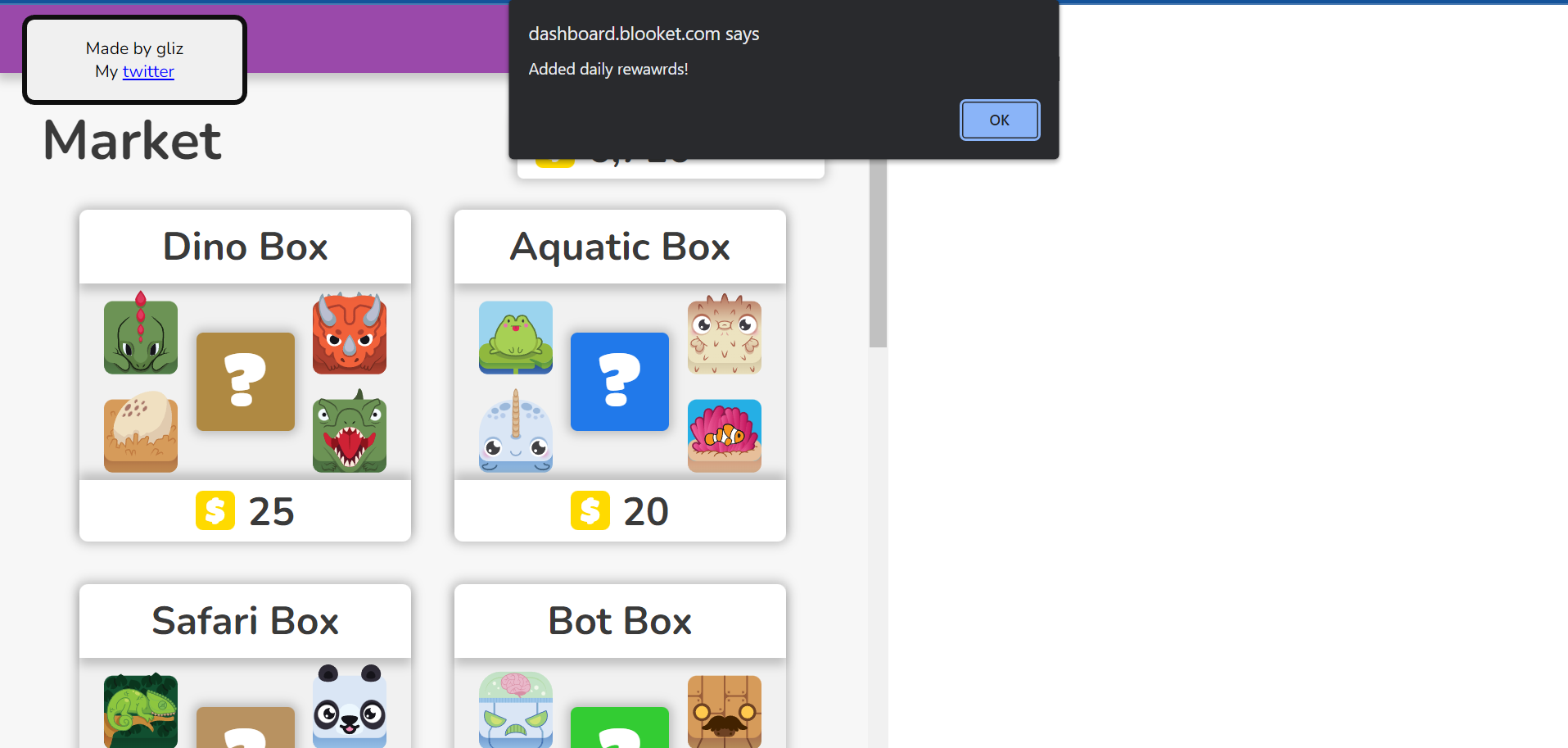Click the yellow coin icon showing 25
Viewport: 1568px width, 748px height.
pos(215,510)
